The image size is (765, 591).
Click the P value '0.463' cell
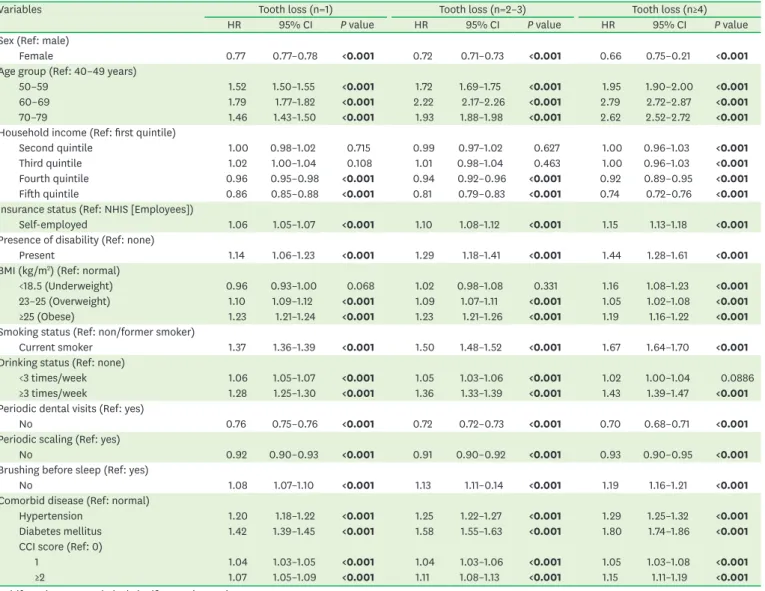click(547, 163)
